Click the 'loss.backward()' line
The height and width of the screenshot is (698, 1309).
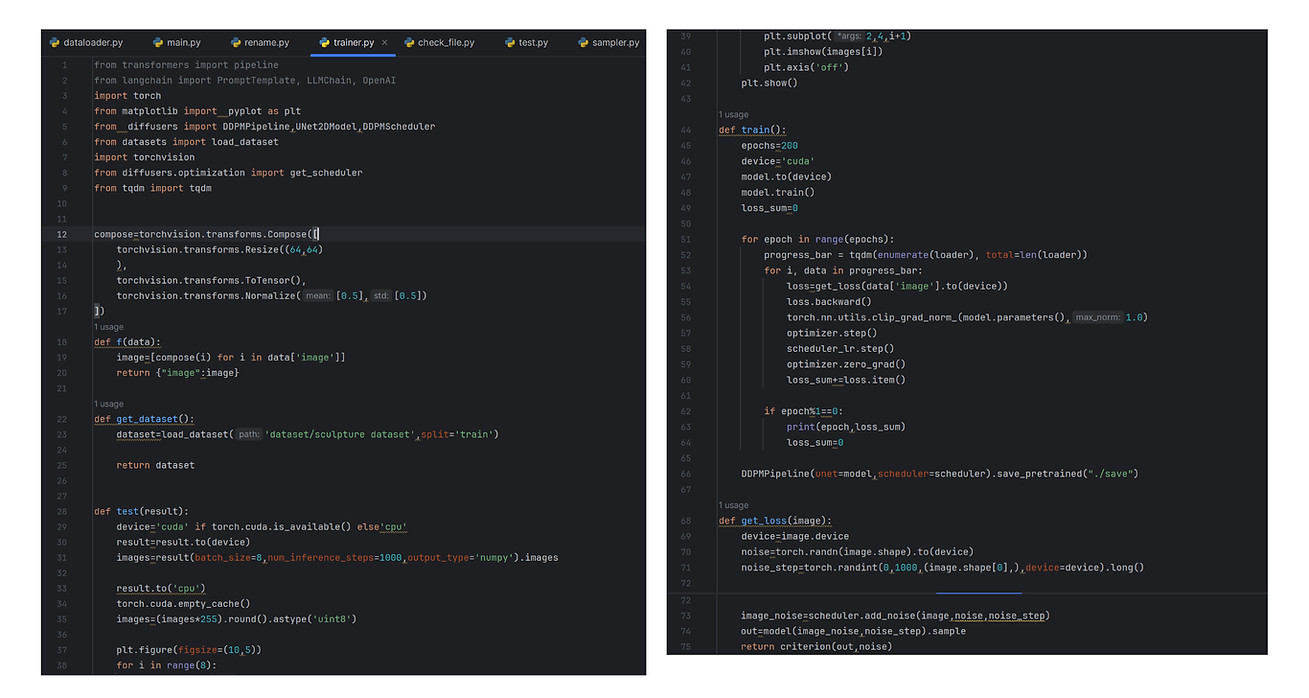(x=829, y=301)
